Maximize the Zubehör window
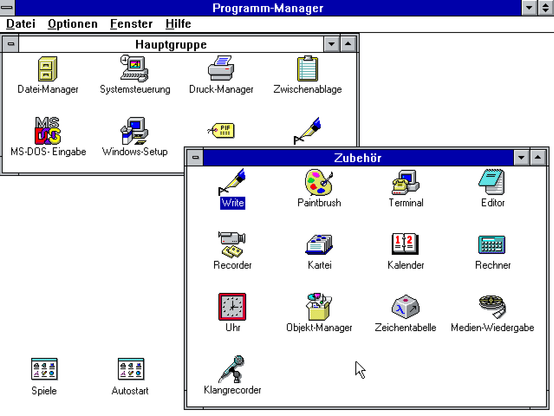554x416 pixels. click(538, 157)
